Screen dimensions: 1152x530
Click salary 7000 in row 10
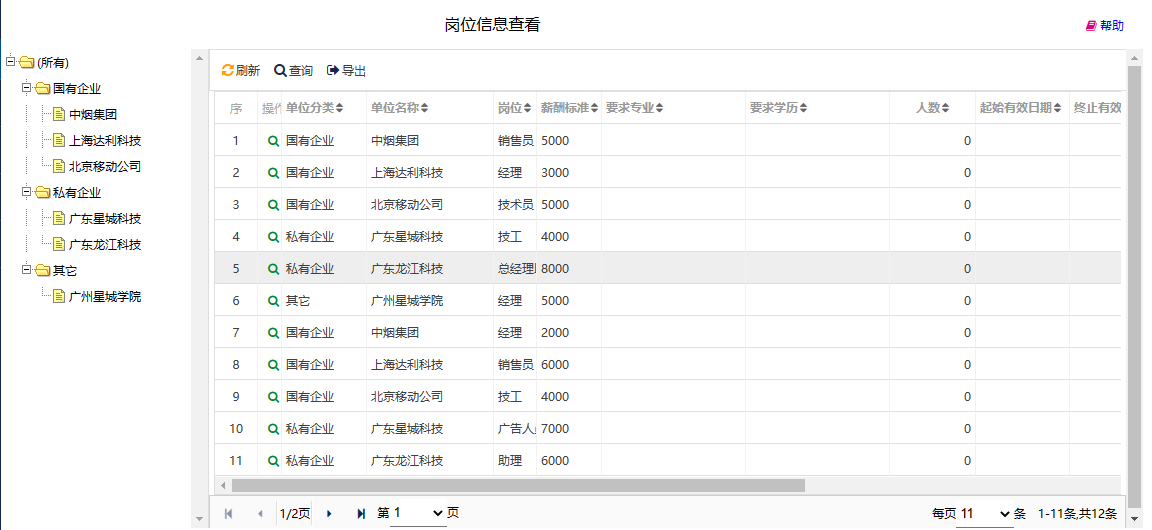(555, 429)
